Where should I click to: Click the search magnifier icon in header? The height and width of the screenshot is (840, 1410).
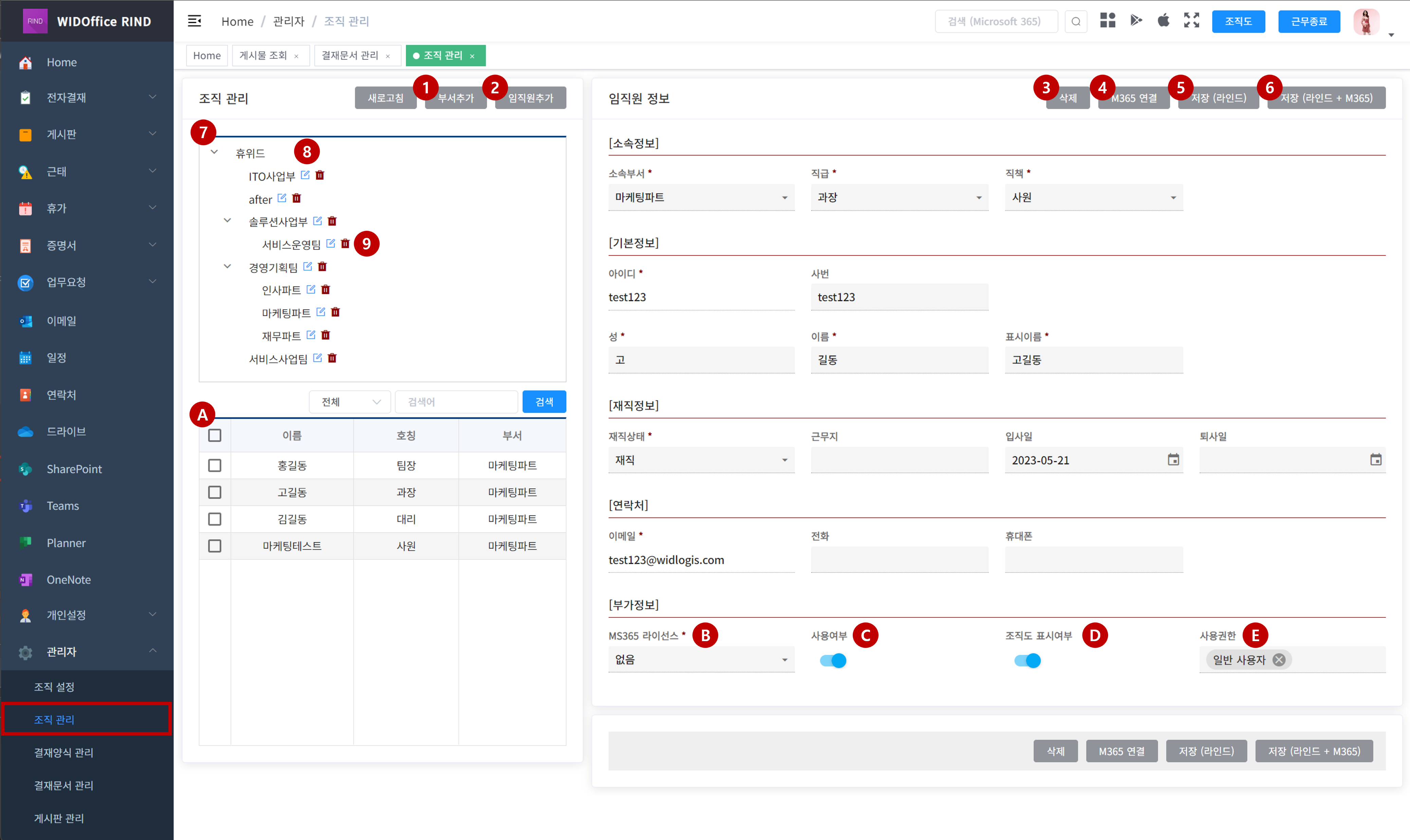(1076, 21)
